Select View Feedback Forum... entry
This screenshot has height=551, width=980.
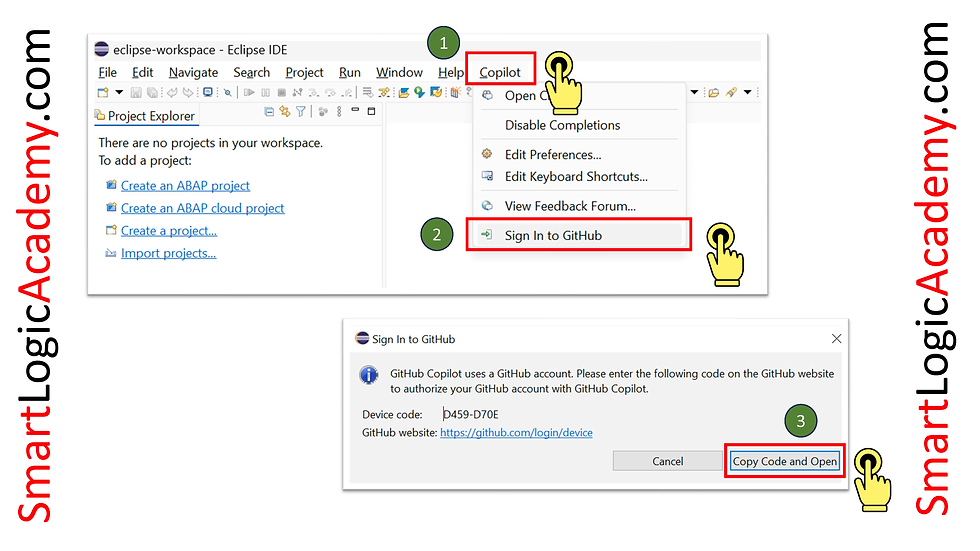click(579, 206)
